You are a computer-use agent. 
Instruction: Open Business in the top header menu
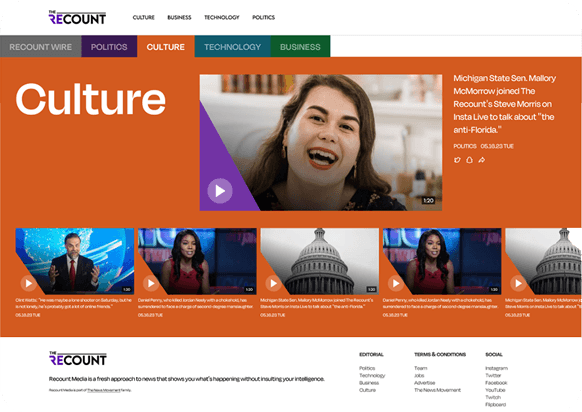pyautogui.click(x=179, y=17)
